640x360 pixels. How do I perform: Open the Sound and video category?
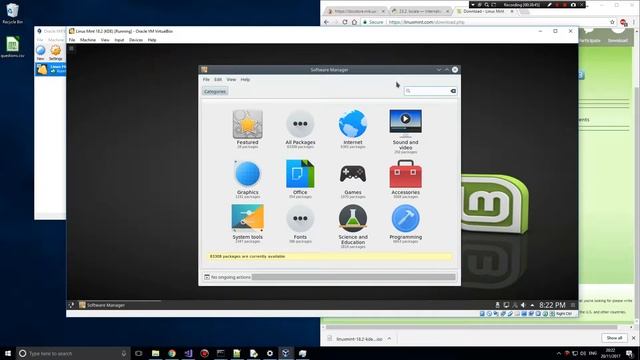click(405, 131)
